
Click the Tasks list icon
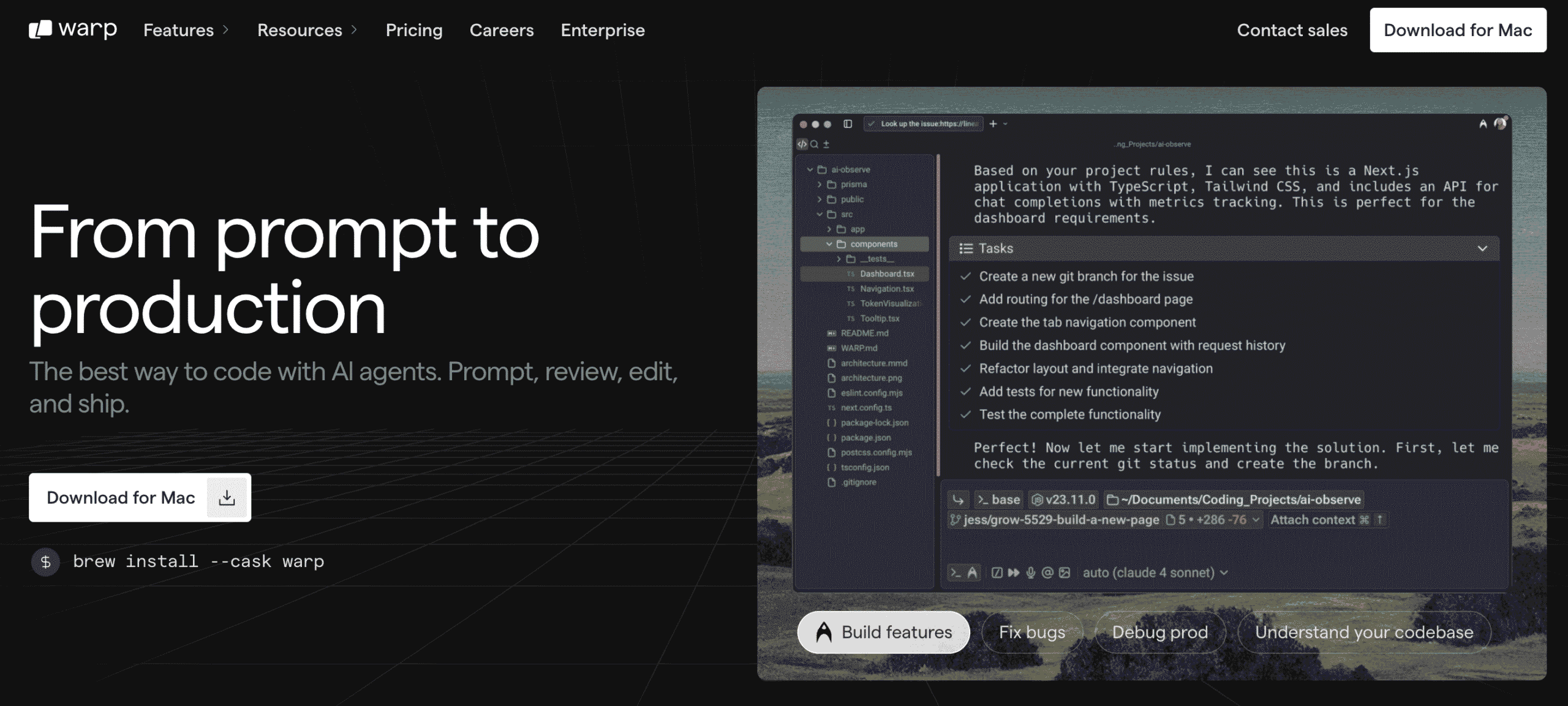pos(966,249)
